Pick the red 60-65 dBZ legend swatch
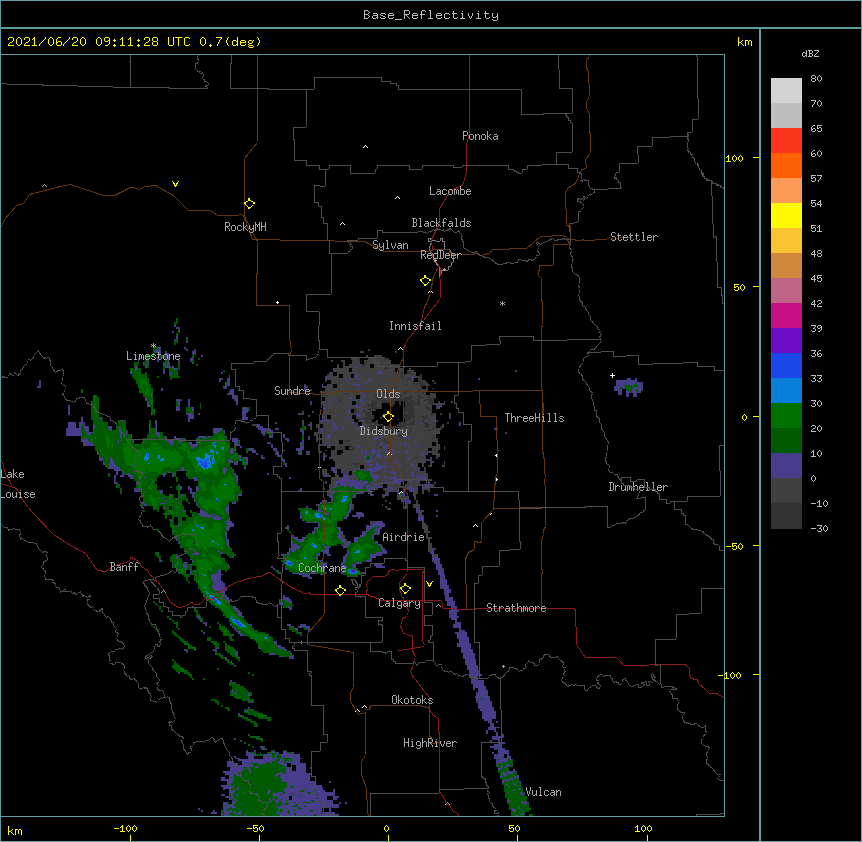The image size is (862, 842). point(786,140)
